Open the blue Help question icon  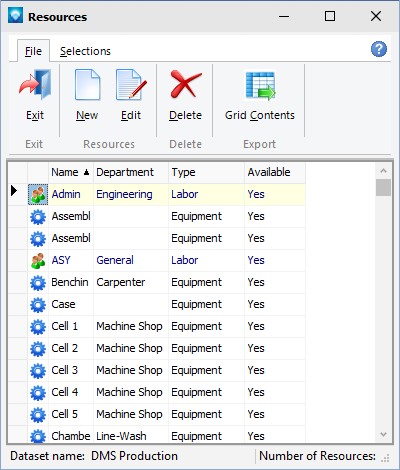379,49
